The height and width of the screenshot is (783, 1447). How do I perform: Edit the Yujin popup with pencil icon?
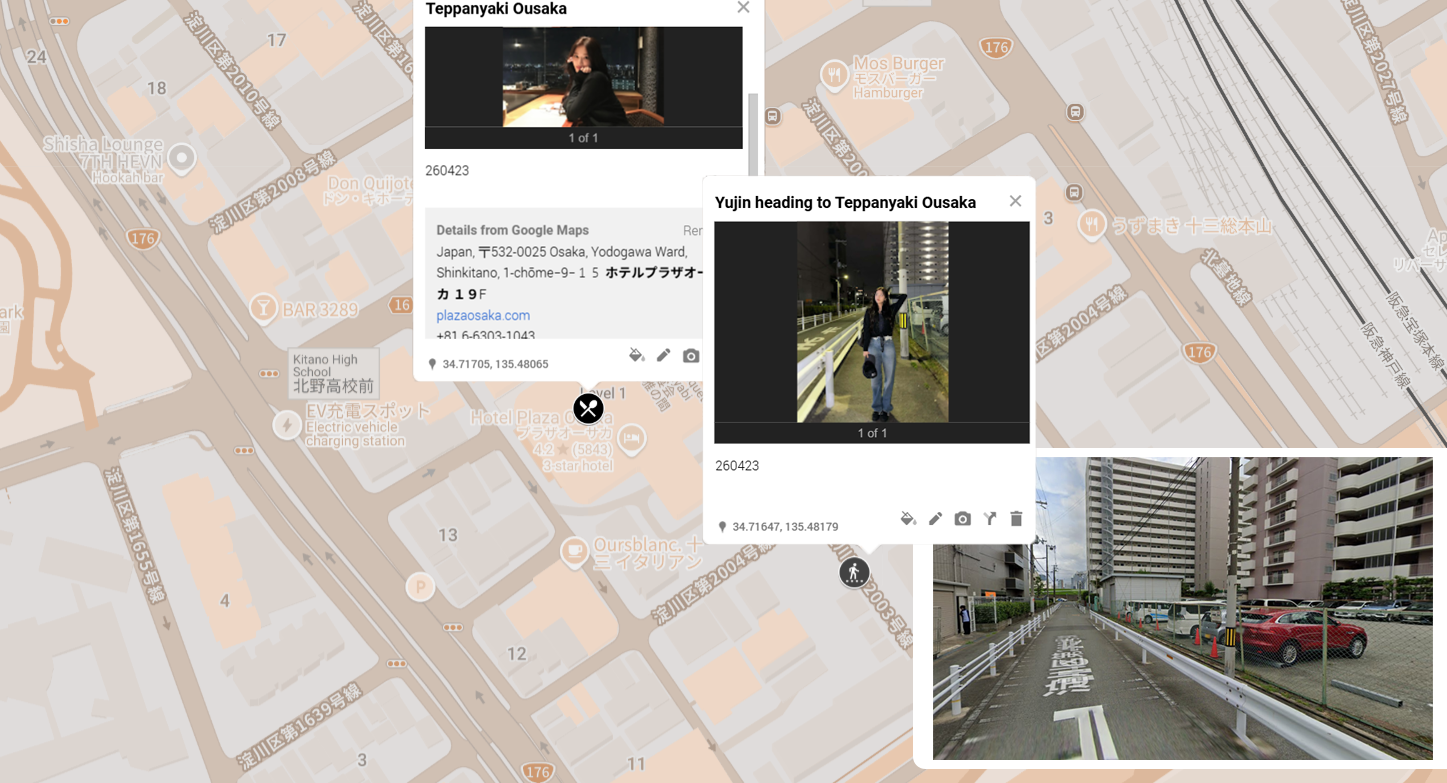pyautogui.click(x=935, y=518)
